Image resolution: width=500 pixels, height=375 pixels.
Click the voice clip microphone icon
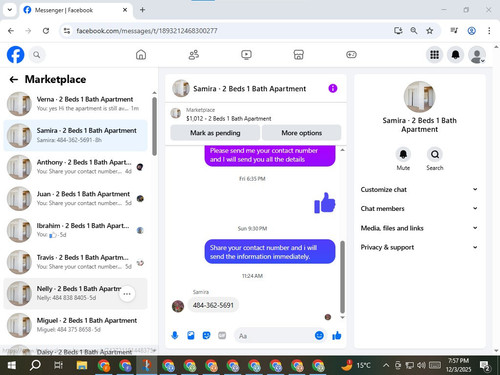(x=175, y=335)
